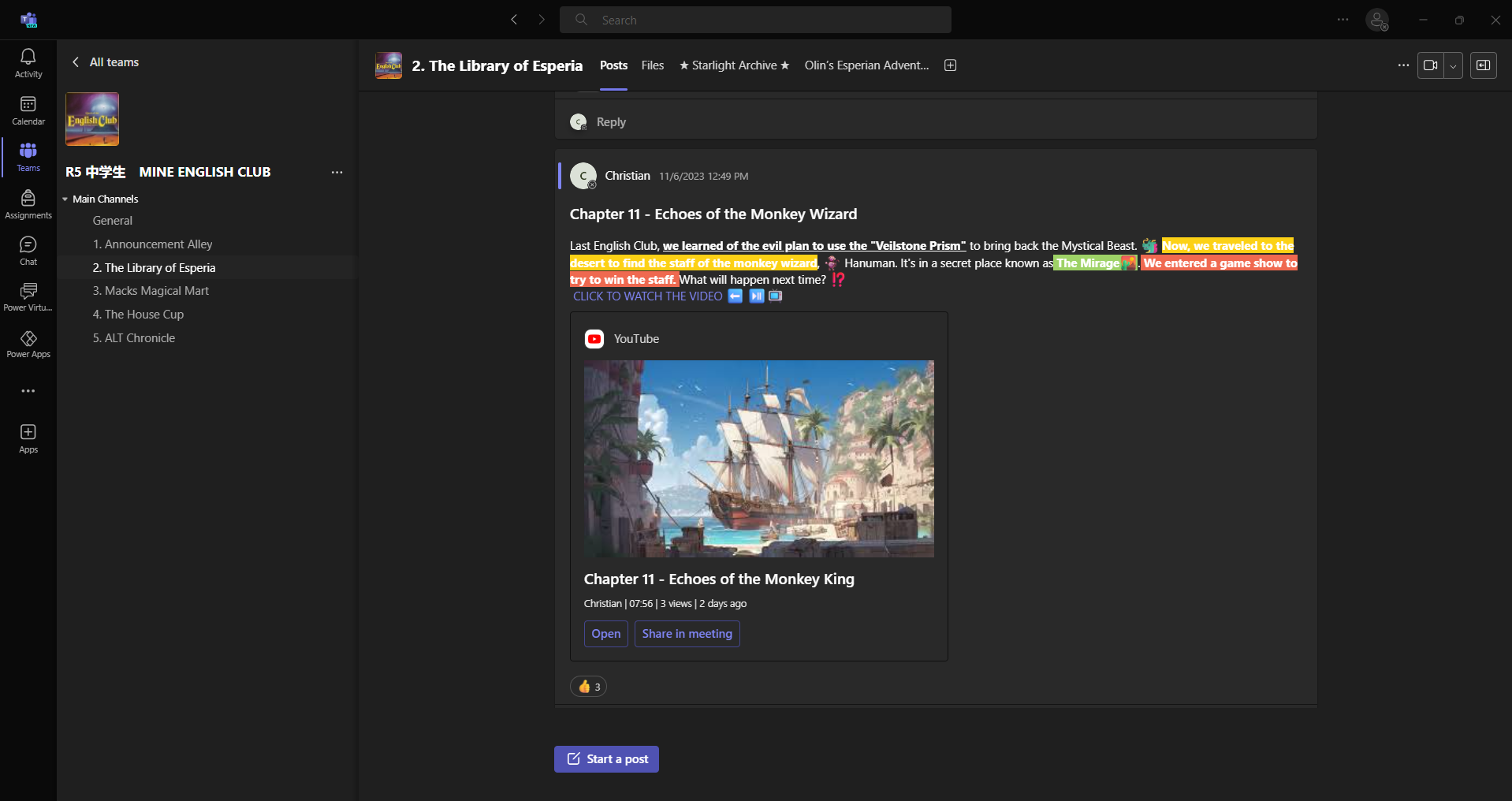Screen dimensions: 1512x801
Task: Open Olin's Esperian Adventure tab
Action: (866, 65)
